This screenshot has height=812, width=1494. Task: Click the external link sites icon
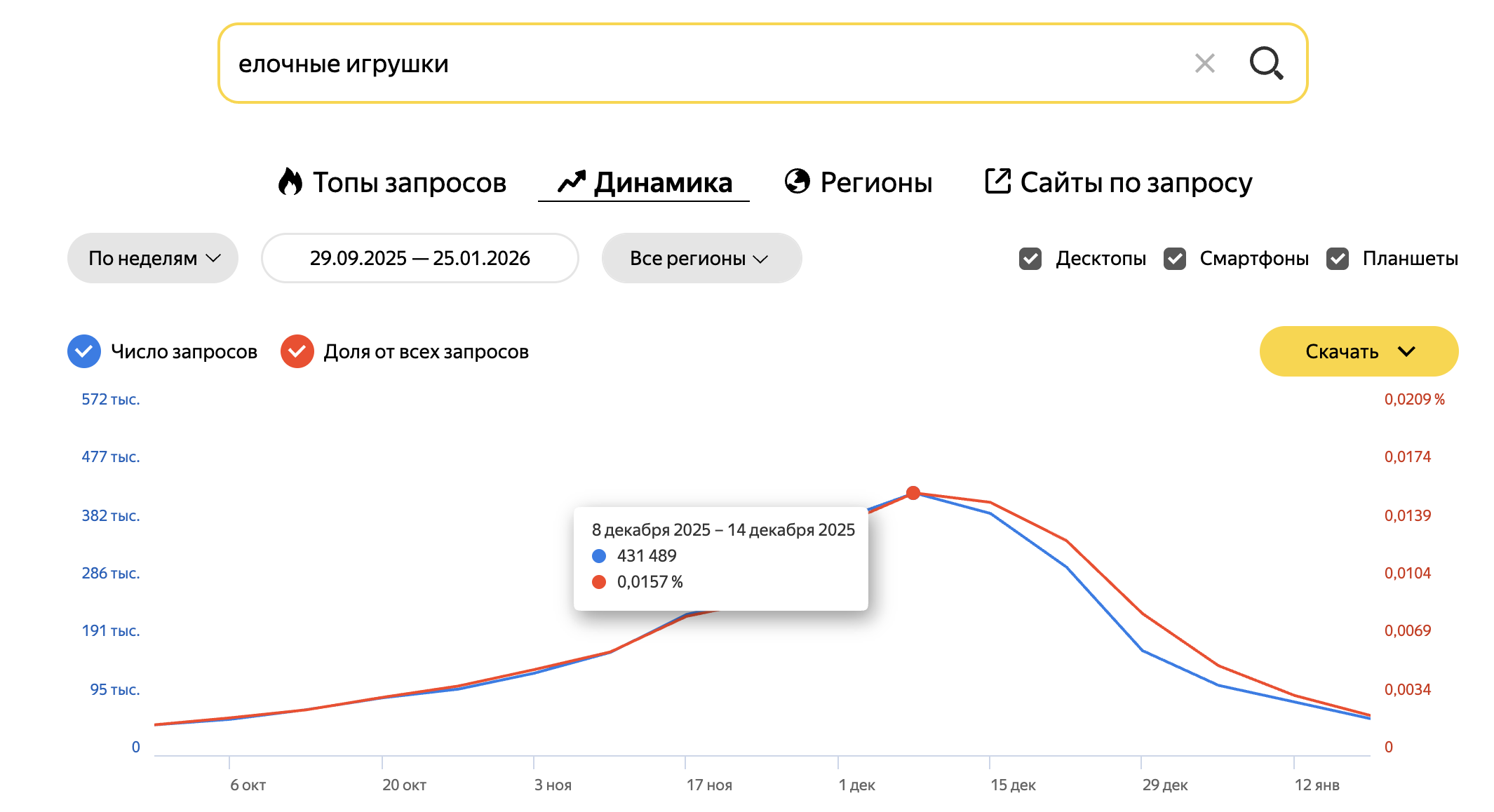coord(997,181)
